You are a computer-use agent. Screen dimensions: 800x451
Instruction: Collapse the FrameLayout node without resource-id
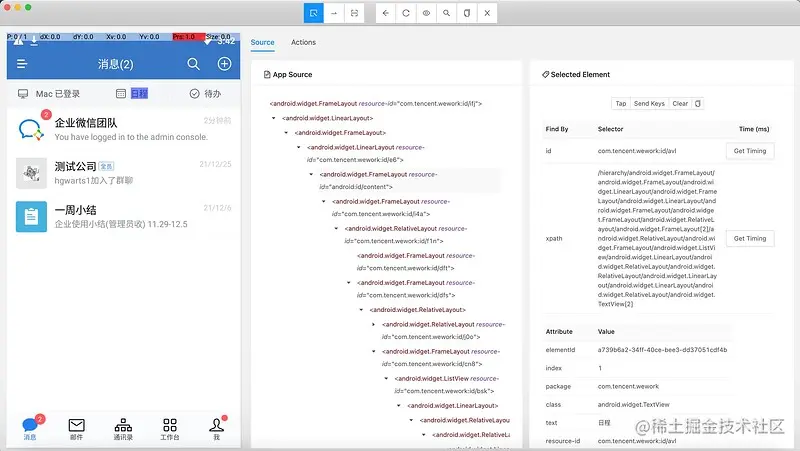pyautogui.click(x=286, y=133)
